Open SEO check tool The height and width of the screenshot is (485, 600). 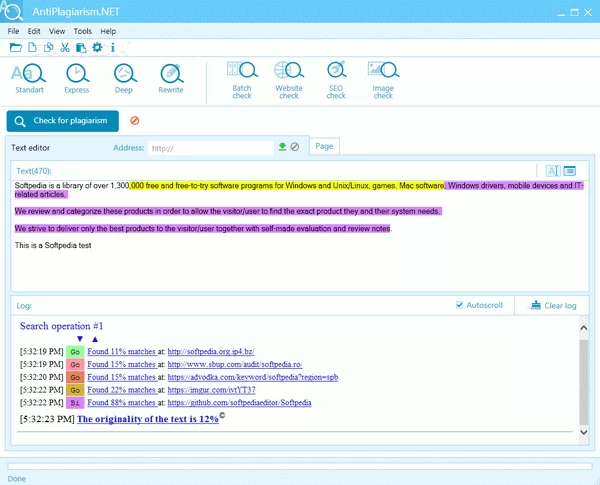(x=336, y=80)
